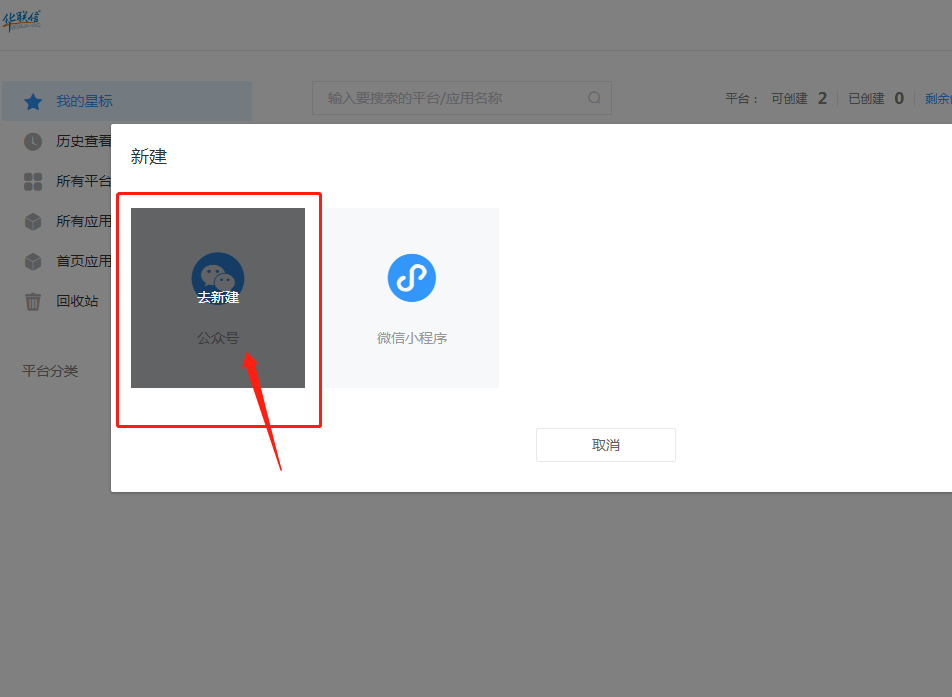This screenshot has width=952, height=697.
Task: Select 首页应用 in the sidebar
Action: click(84, 261)
